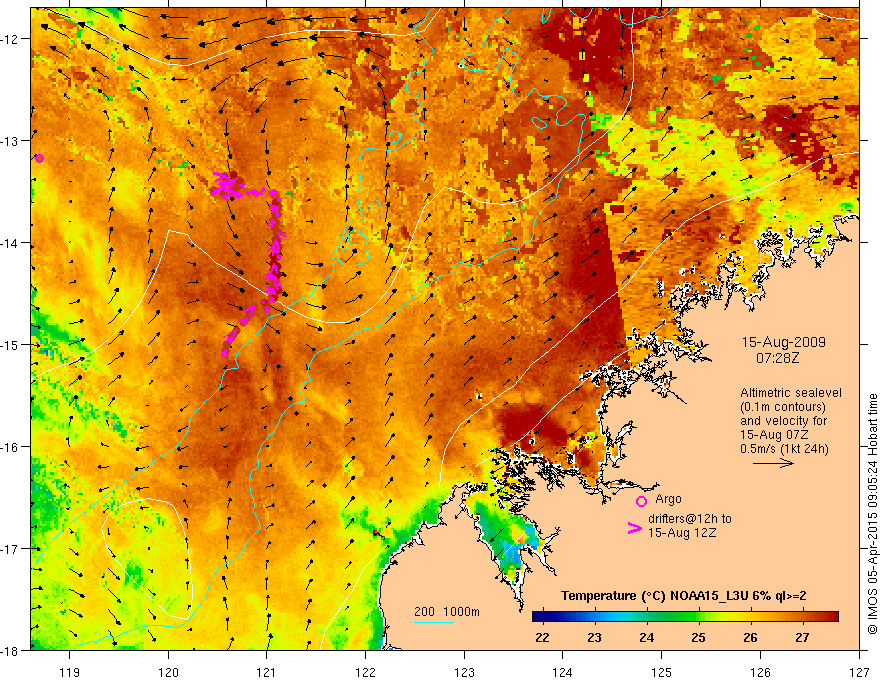Click longitude axis label 122
Viewport: 880px width, 680px height.
tap(365, 672)
